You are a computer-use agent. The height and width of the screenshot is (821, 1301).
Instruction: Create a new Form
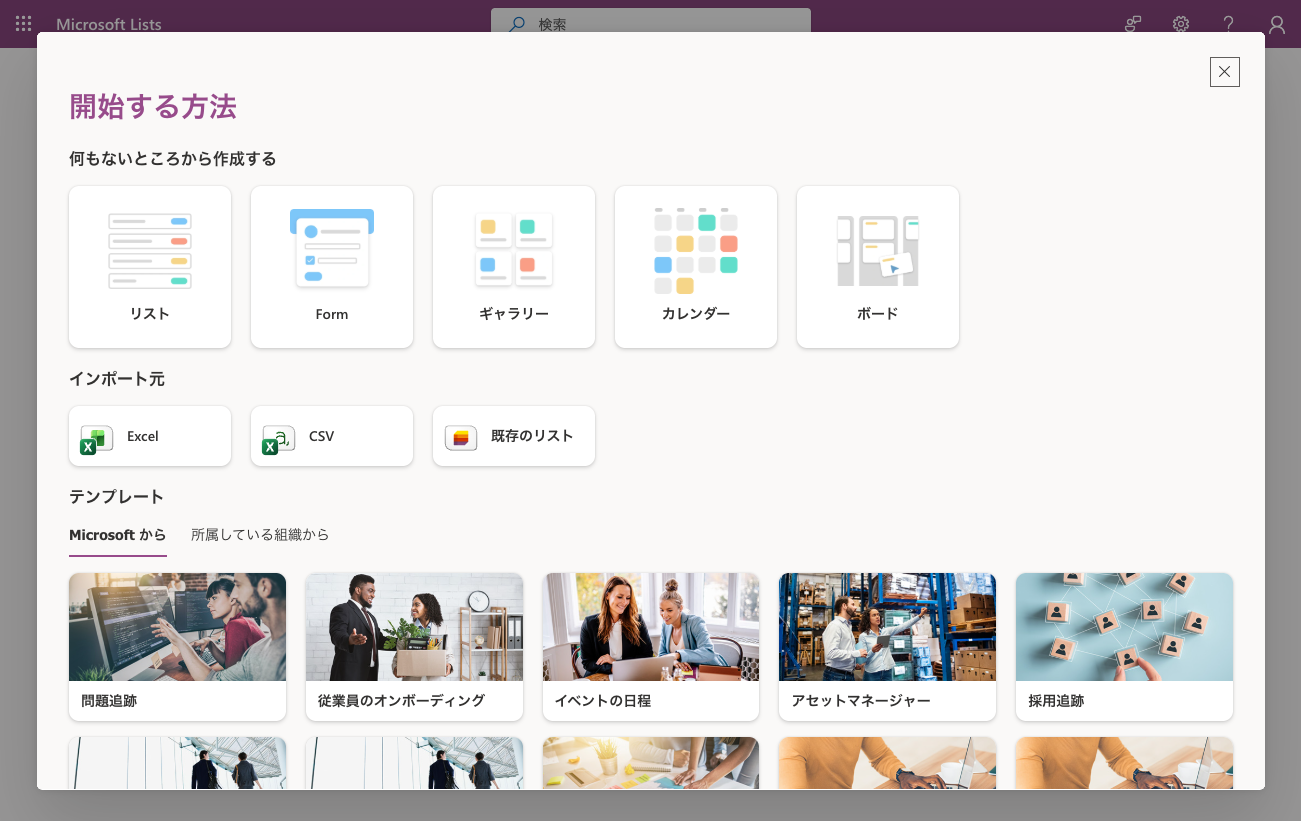(x=332, y=267)
